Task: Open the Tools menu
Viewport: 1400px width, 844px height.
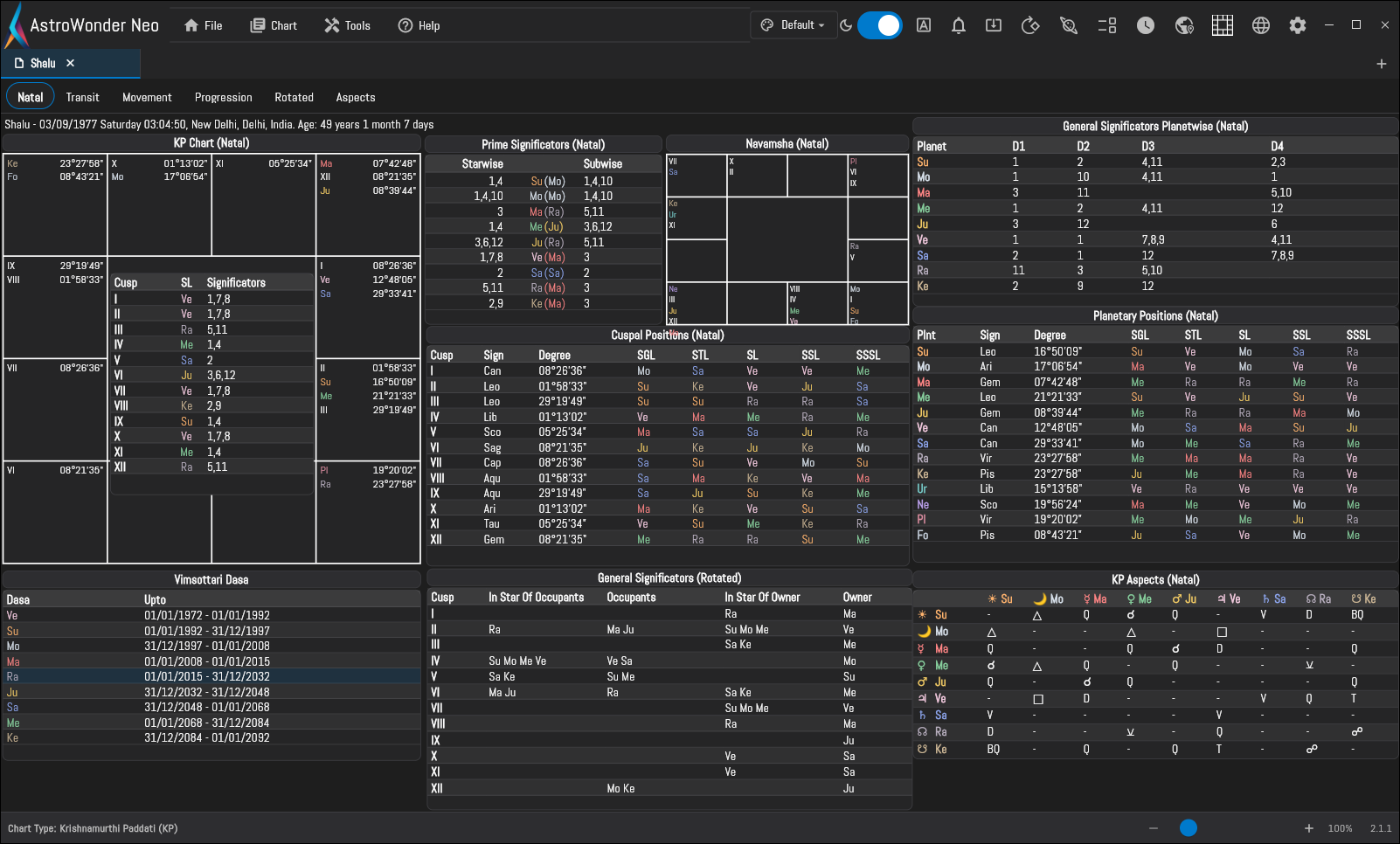Action: (347, 25)
